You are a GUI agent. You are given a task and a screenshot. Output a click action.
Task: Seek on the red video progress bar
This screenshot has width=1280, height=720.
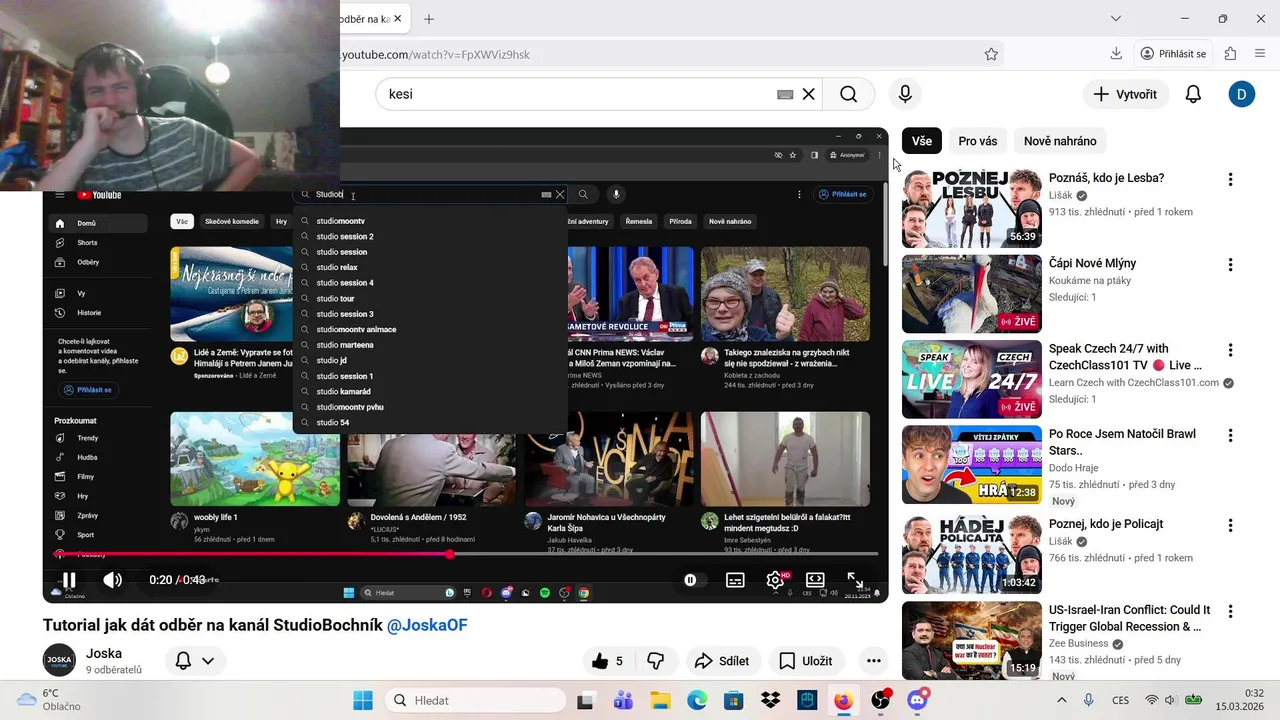(466, 554)
